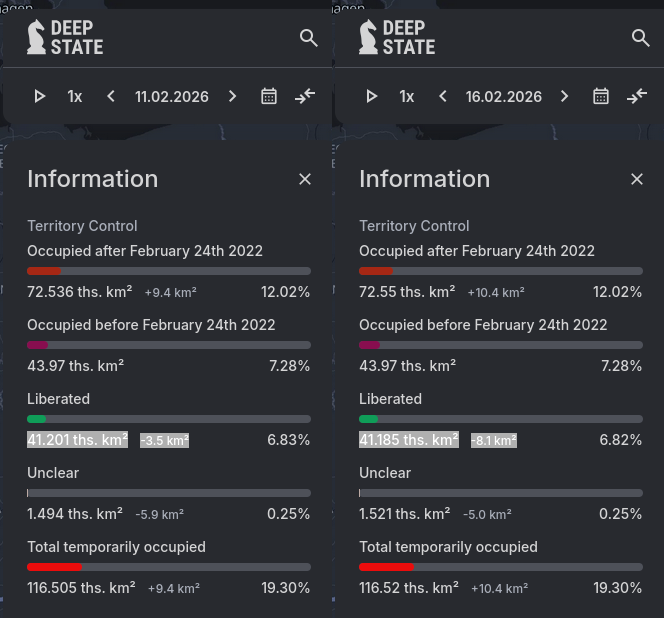Open the calendar picker beside 16.02.2026
Screen dimensions: 664x618
[601, 96]
